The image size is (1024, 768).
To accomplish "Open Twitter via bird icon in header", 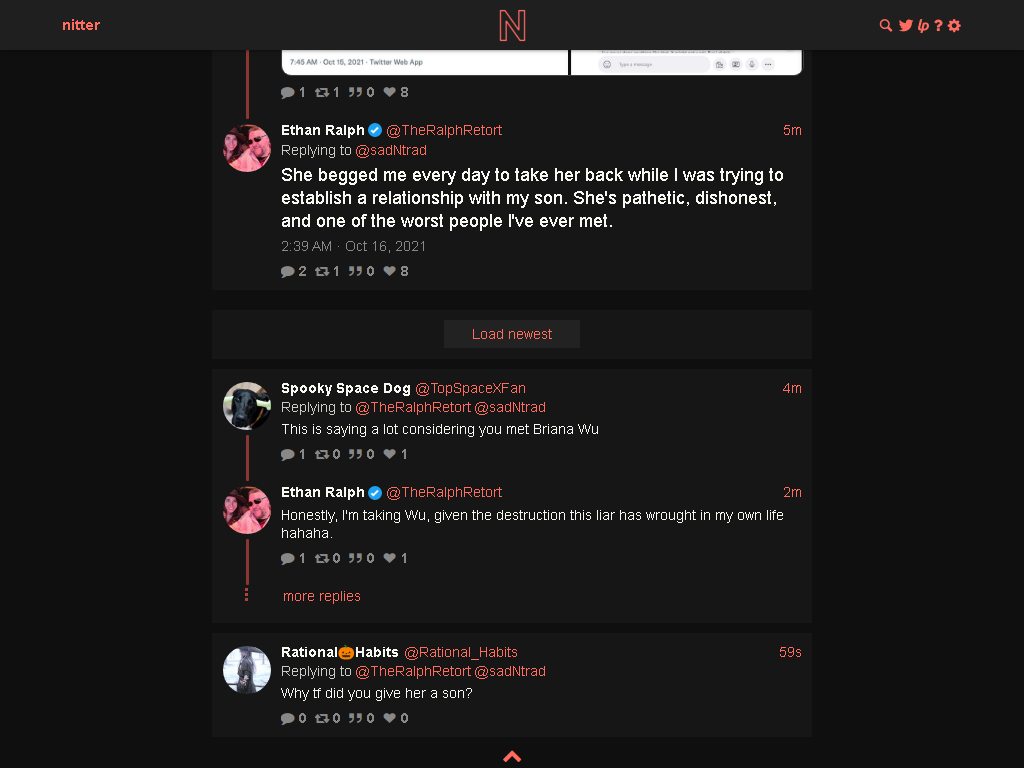I will (905, 25).
